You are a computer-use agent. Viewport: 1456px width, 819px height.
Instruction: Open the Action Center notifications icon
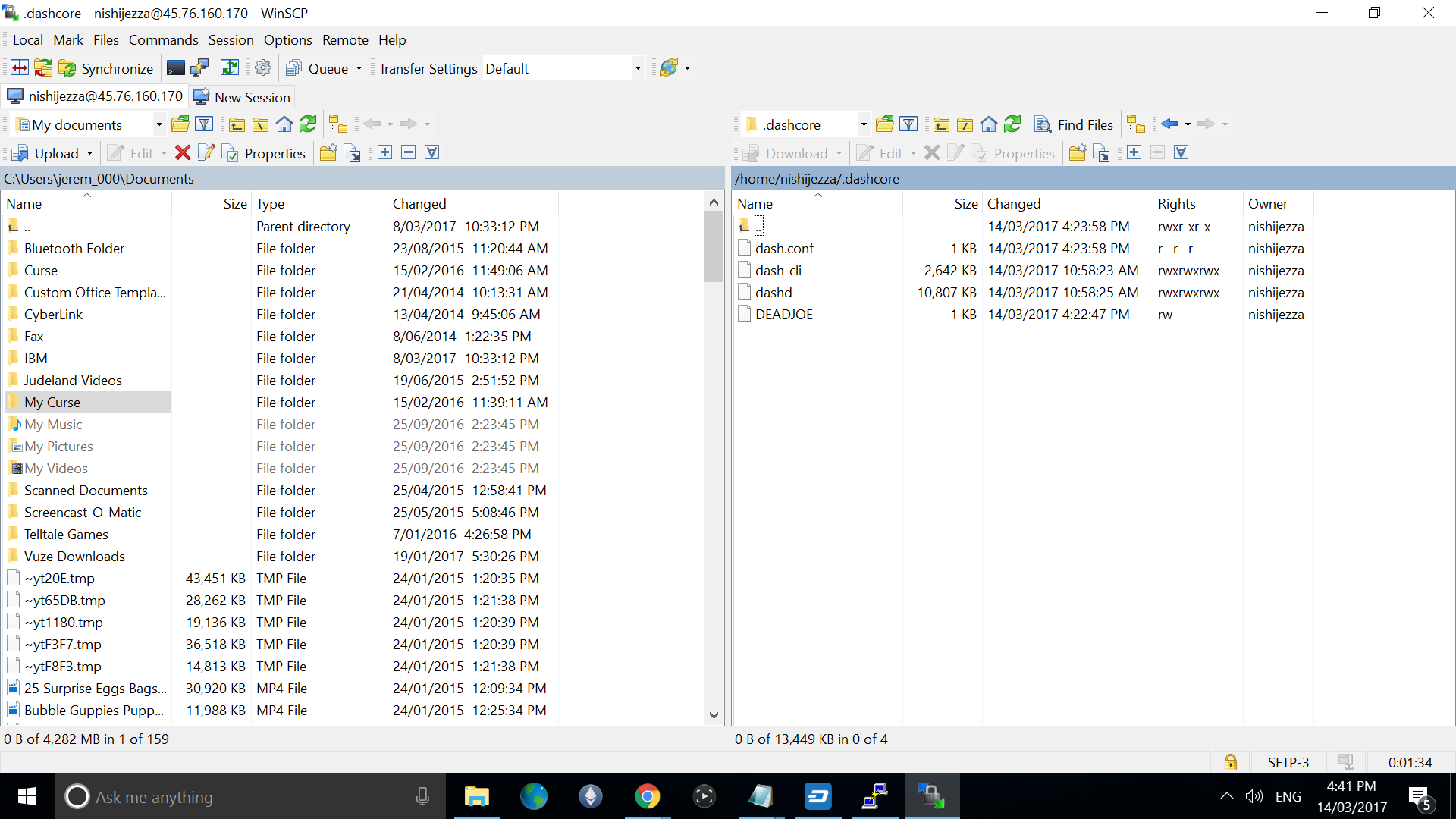coord(1420,797)
